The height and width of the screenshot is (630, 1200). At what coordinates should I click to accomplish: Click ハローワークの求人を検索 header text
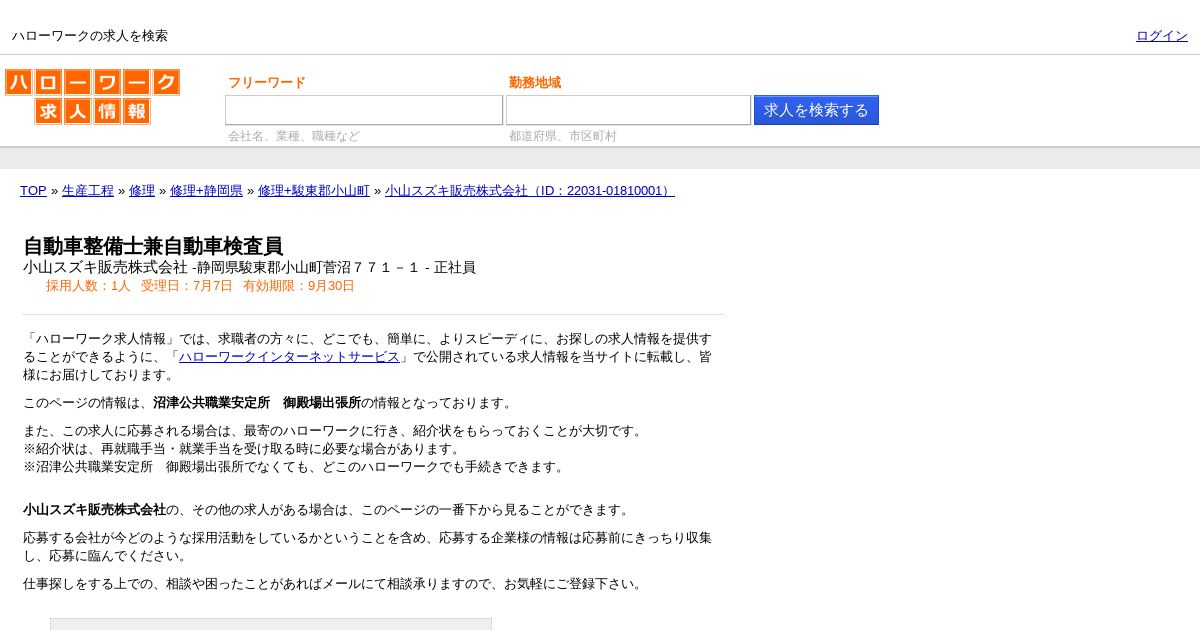point(90,36)
